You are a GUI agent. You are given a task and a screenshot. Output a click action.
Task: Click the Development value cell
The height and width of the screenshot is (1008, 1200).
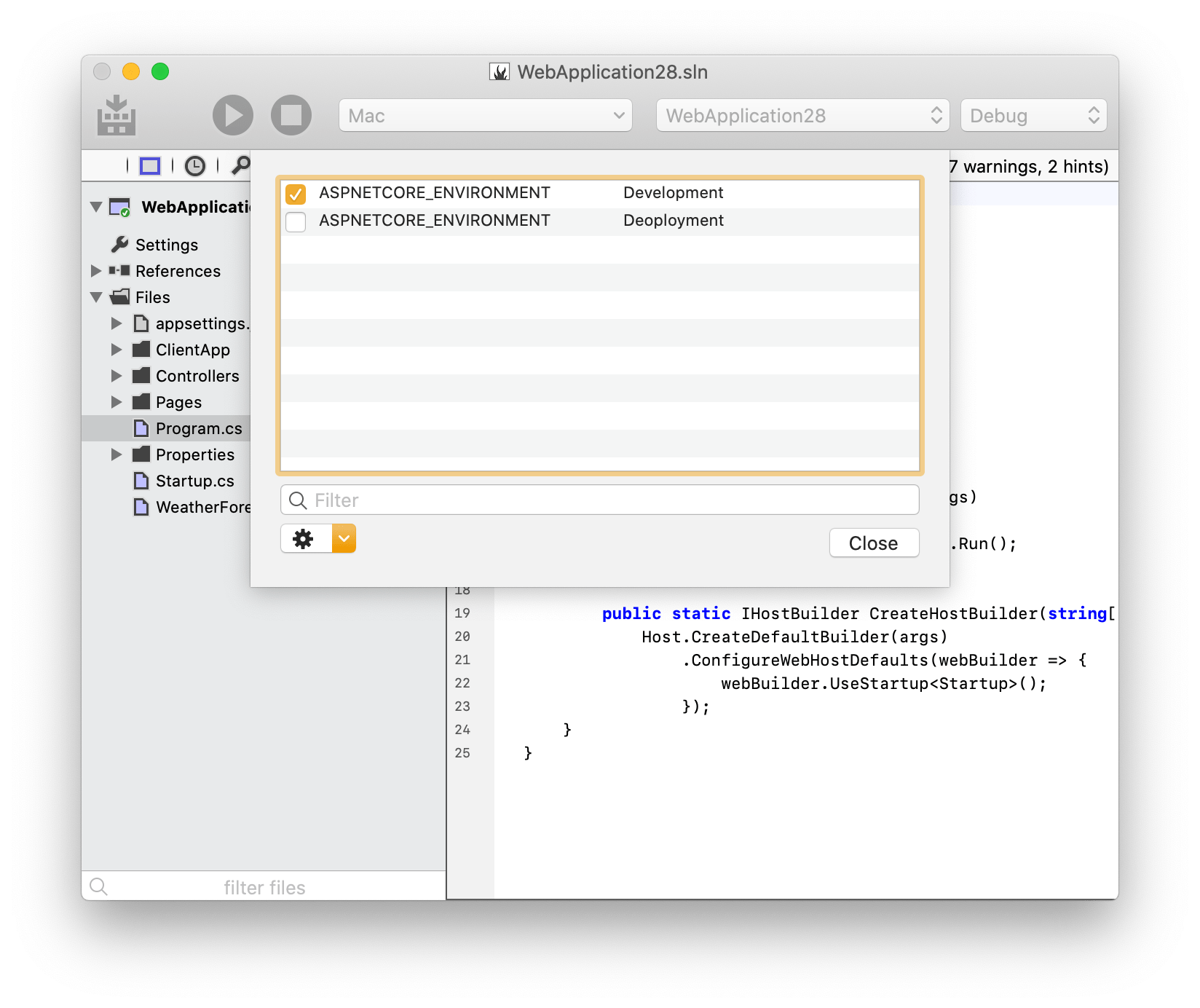pos(674,193)
